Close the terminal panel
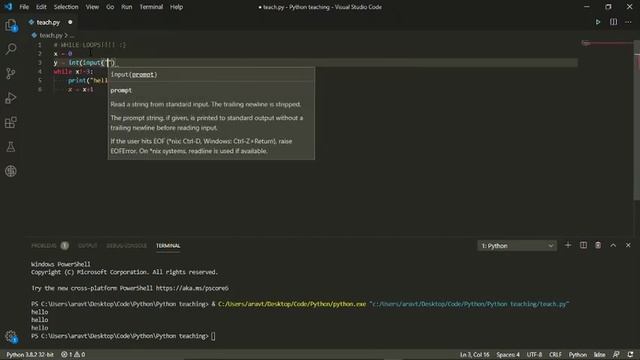The image size is (640, 360). coord(628,245)
